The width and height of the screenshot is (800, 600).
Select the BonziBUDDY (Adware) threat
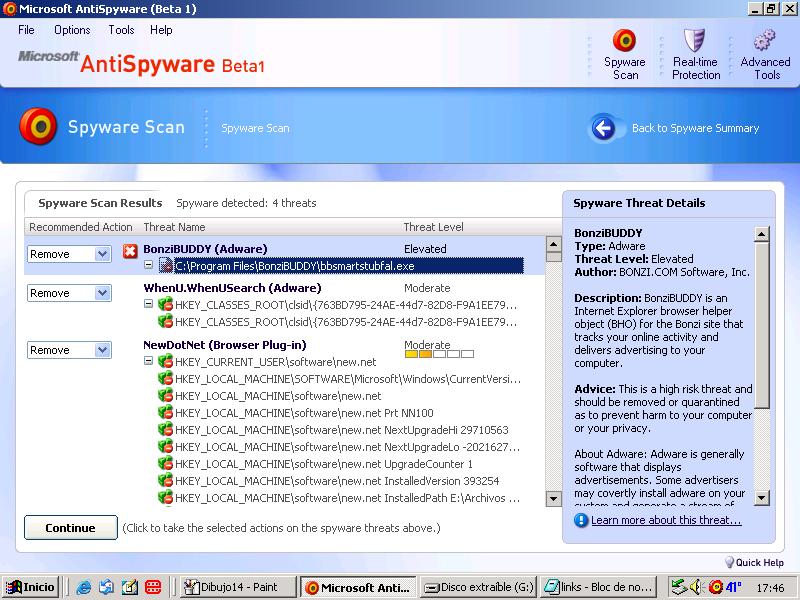(205, 249)
